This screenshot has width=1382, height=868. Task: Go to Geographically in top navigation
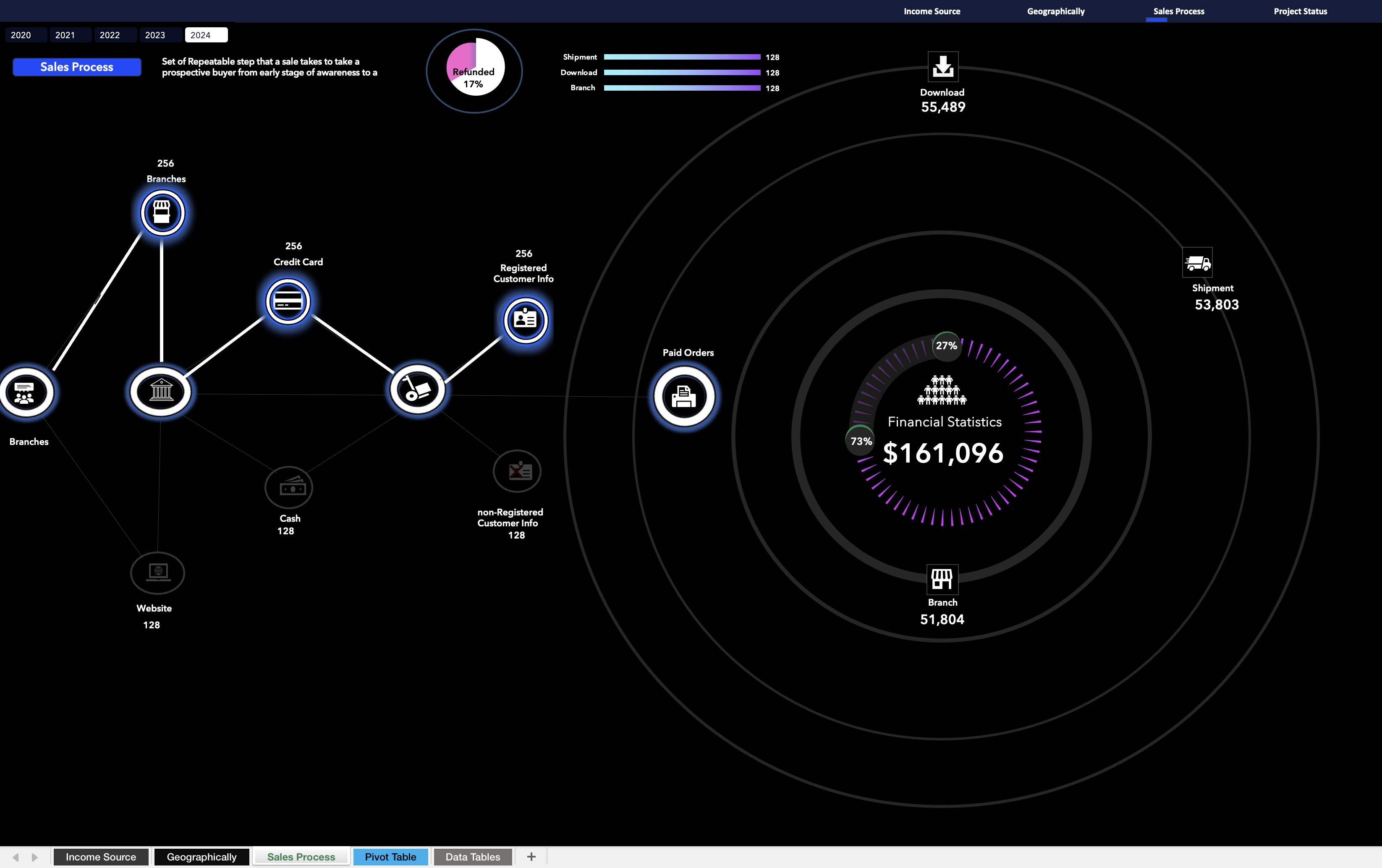click(x=1055, y=11)
